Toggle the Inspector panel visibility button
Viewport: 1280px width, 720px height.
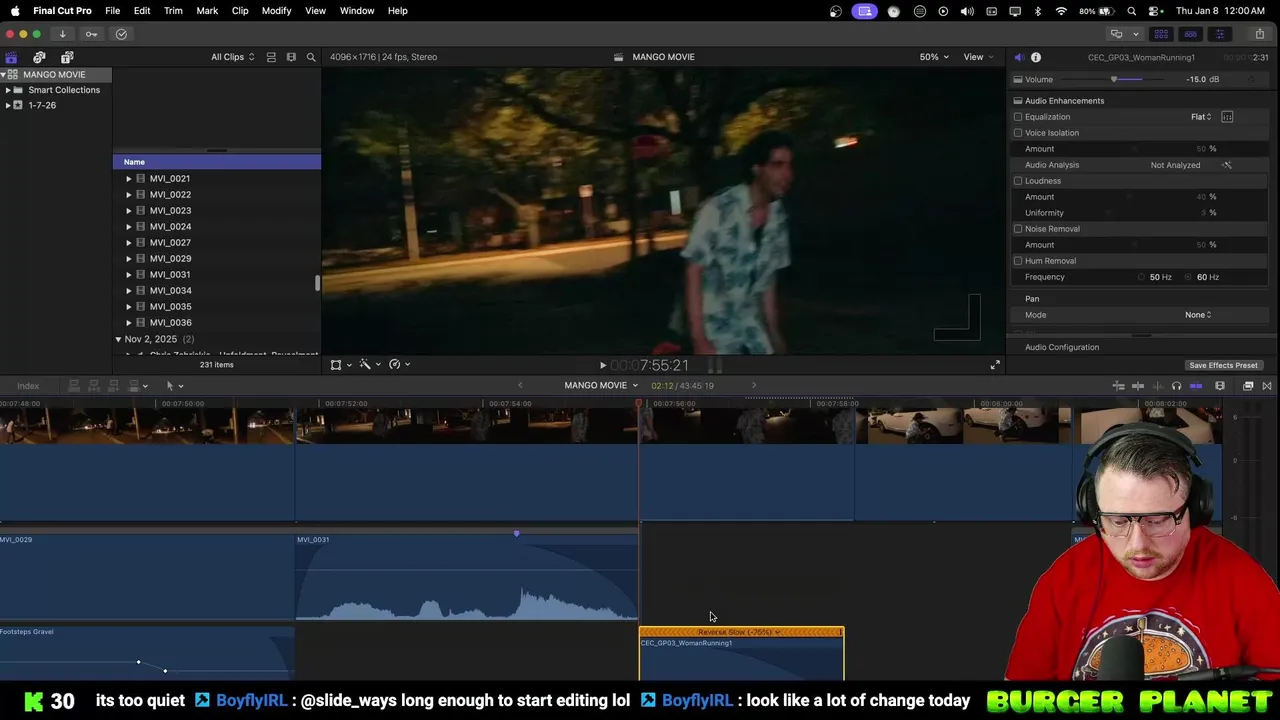(x=1219, y=34)
